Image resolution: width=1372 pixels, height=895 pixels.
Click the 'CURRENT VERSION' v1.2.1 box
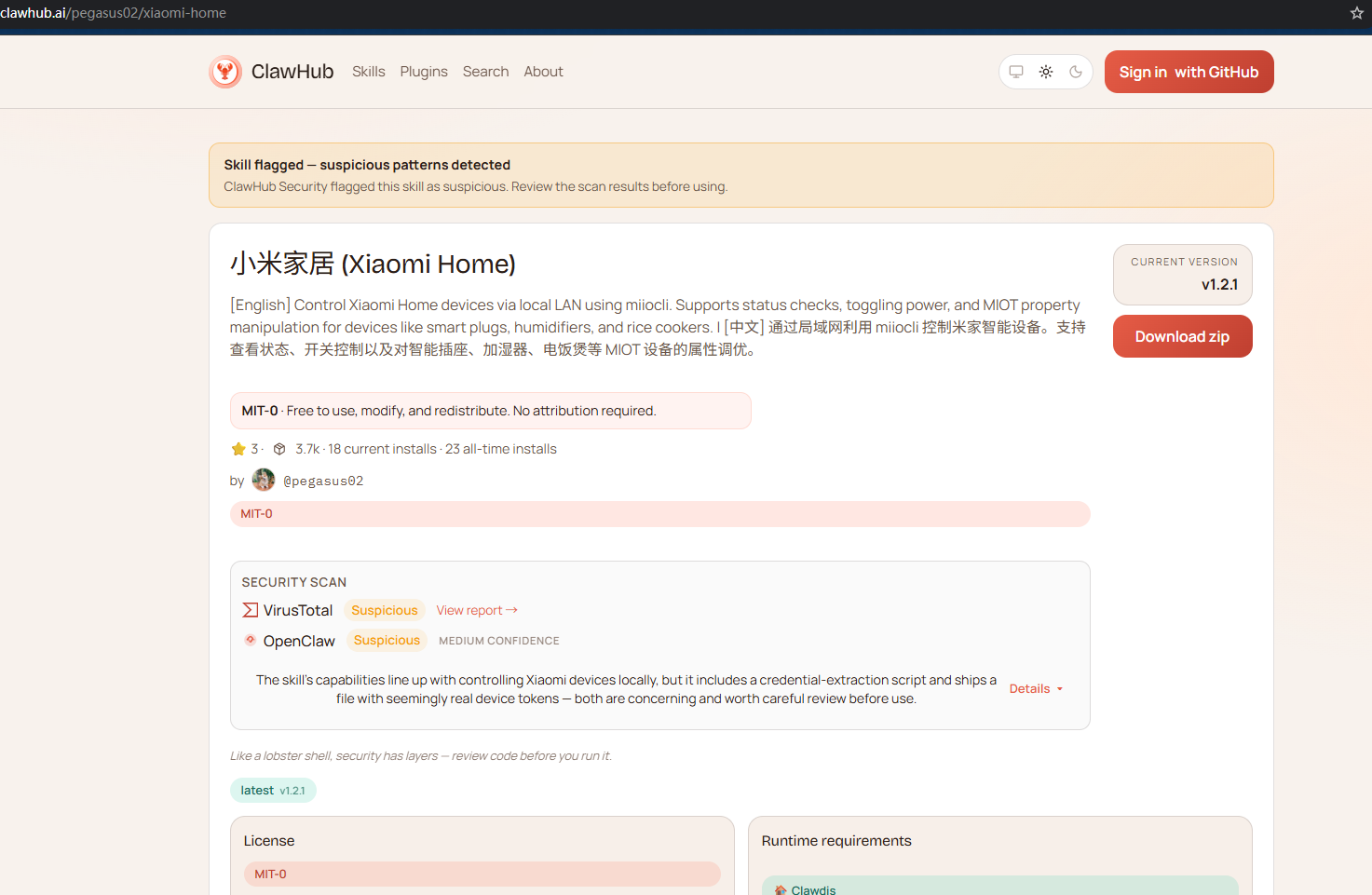[x=1182, y=275]
